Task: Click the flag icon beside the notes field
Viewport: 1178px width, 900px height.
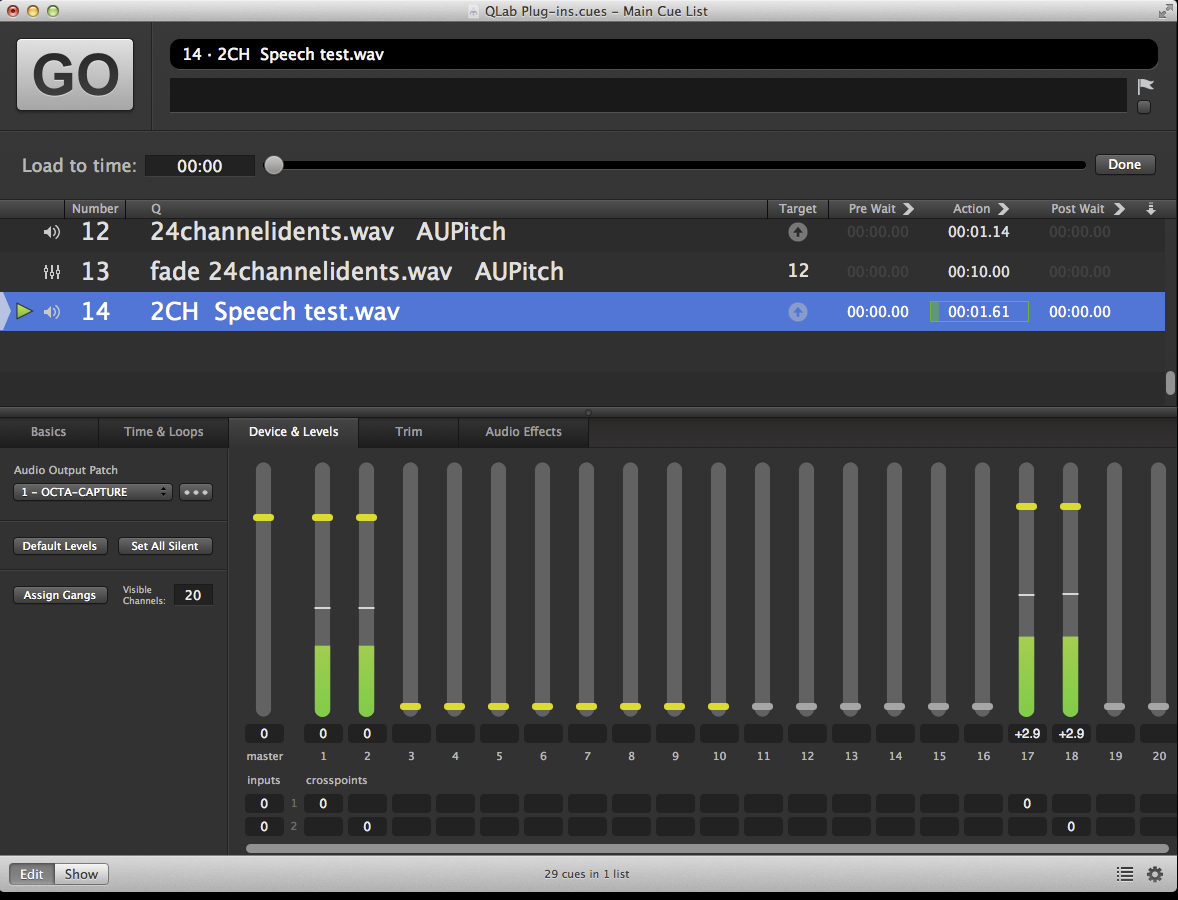Action: click(1145, 87)
